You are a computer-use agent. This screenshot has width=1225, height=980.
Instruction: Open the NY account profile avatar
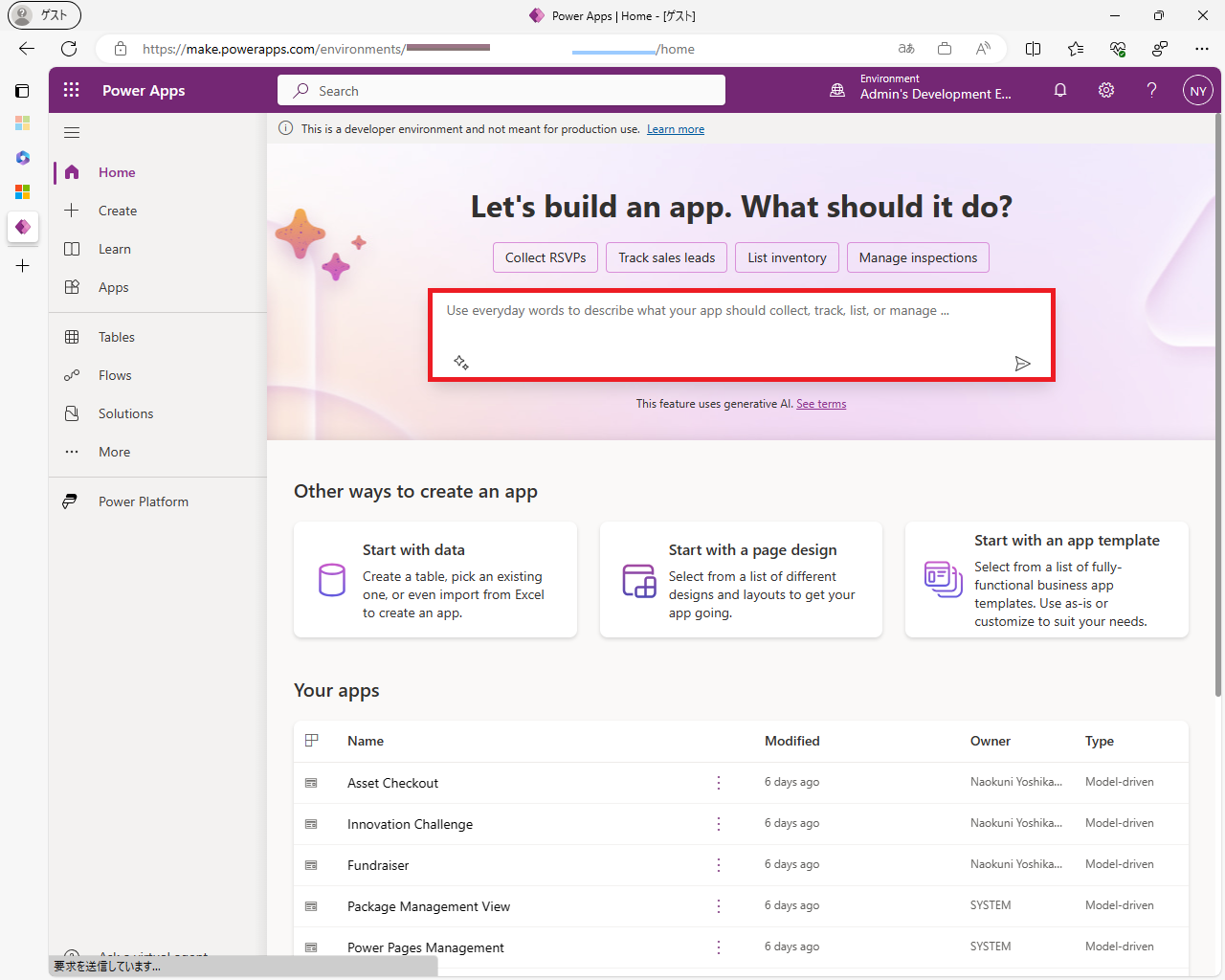tap(1198, 91)
